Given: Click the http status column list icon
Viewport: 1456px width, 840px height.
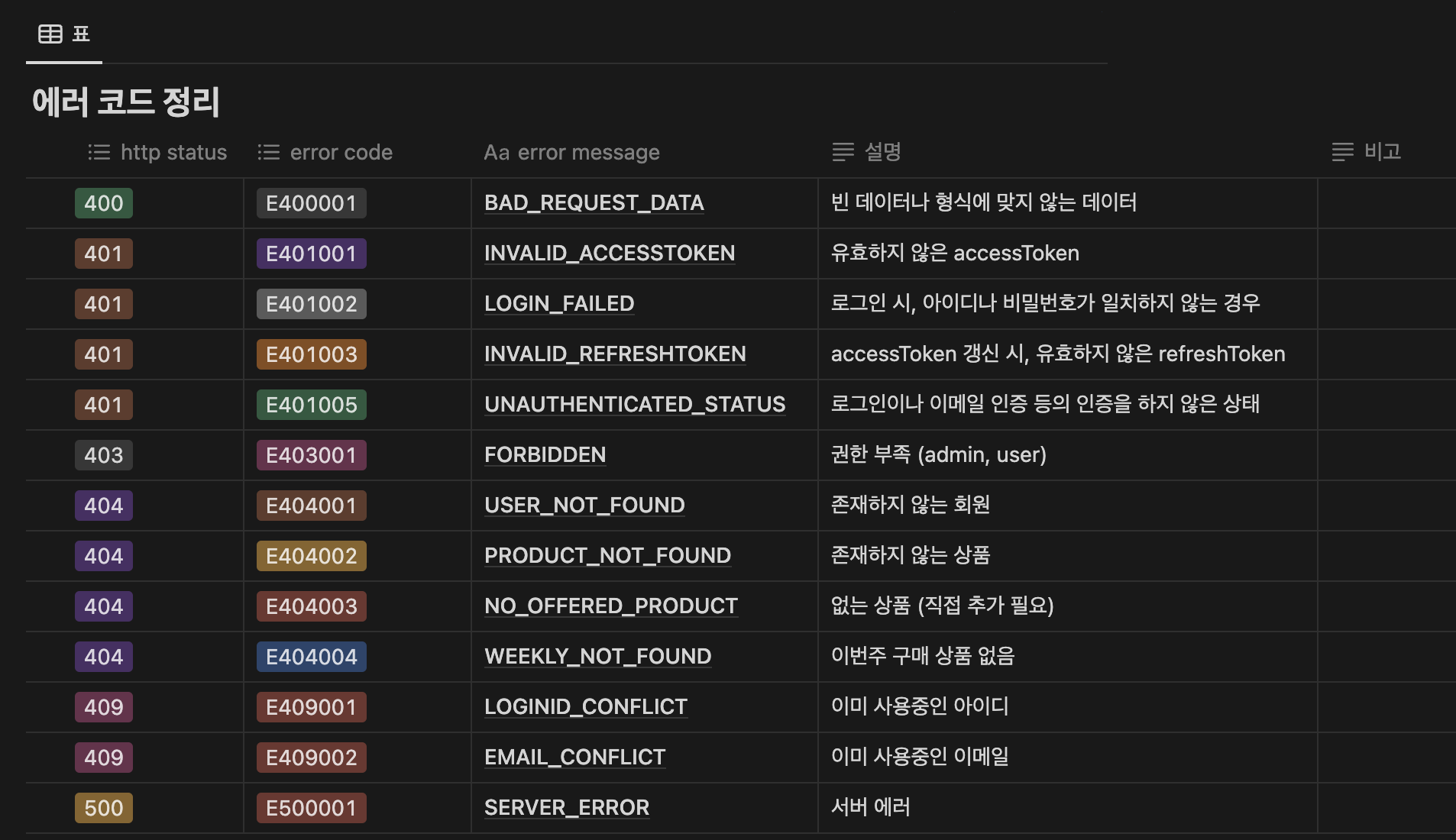Looking at the screenshot, I should [x=99, y=152].
